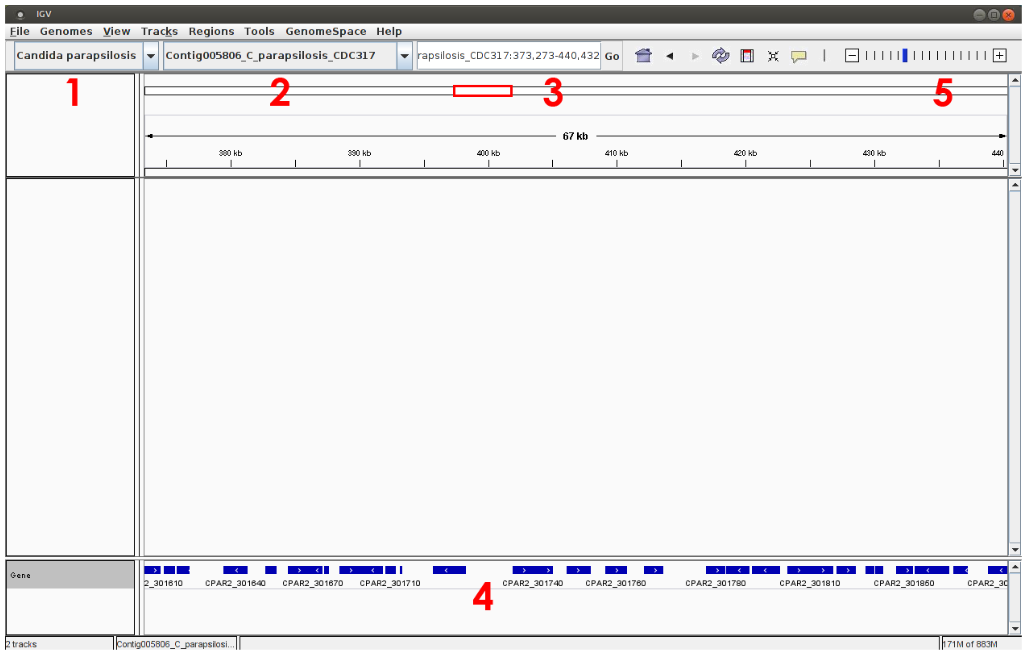Refresh the current view
The image size is (1027, 658).
tap(721, 56)
